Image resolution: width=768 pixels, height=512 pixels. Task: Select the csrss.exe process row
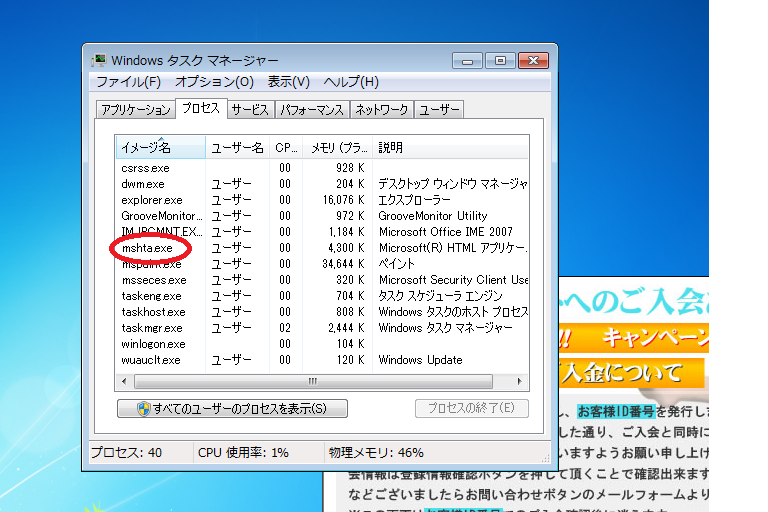(322, 168)
